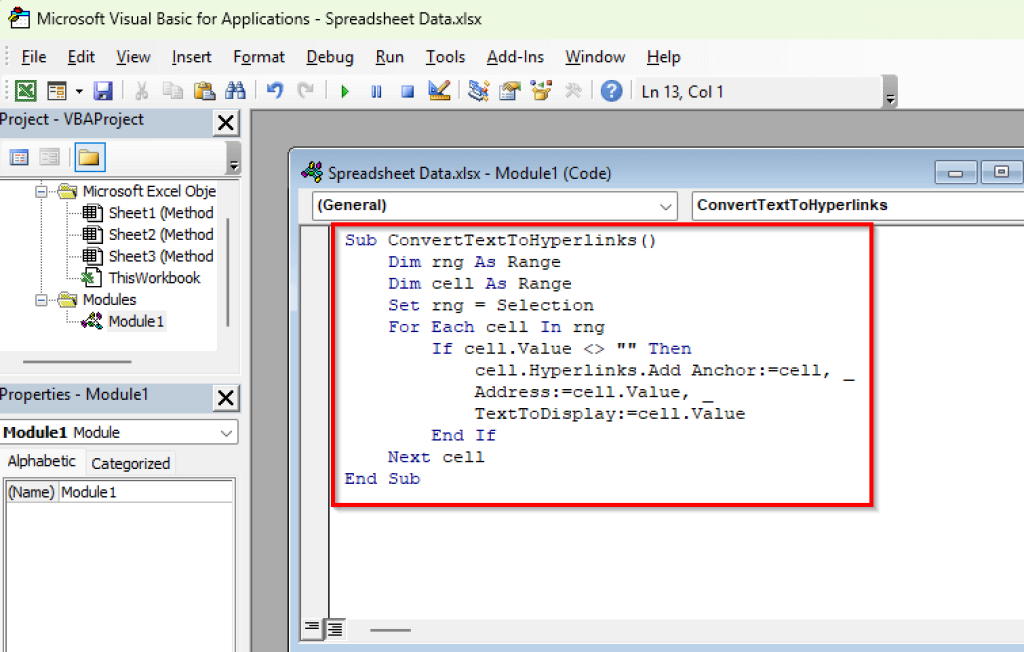Select the Find icon in the toolbar
The image size is (1024, 652).
pos(234,91)
